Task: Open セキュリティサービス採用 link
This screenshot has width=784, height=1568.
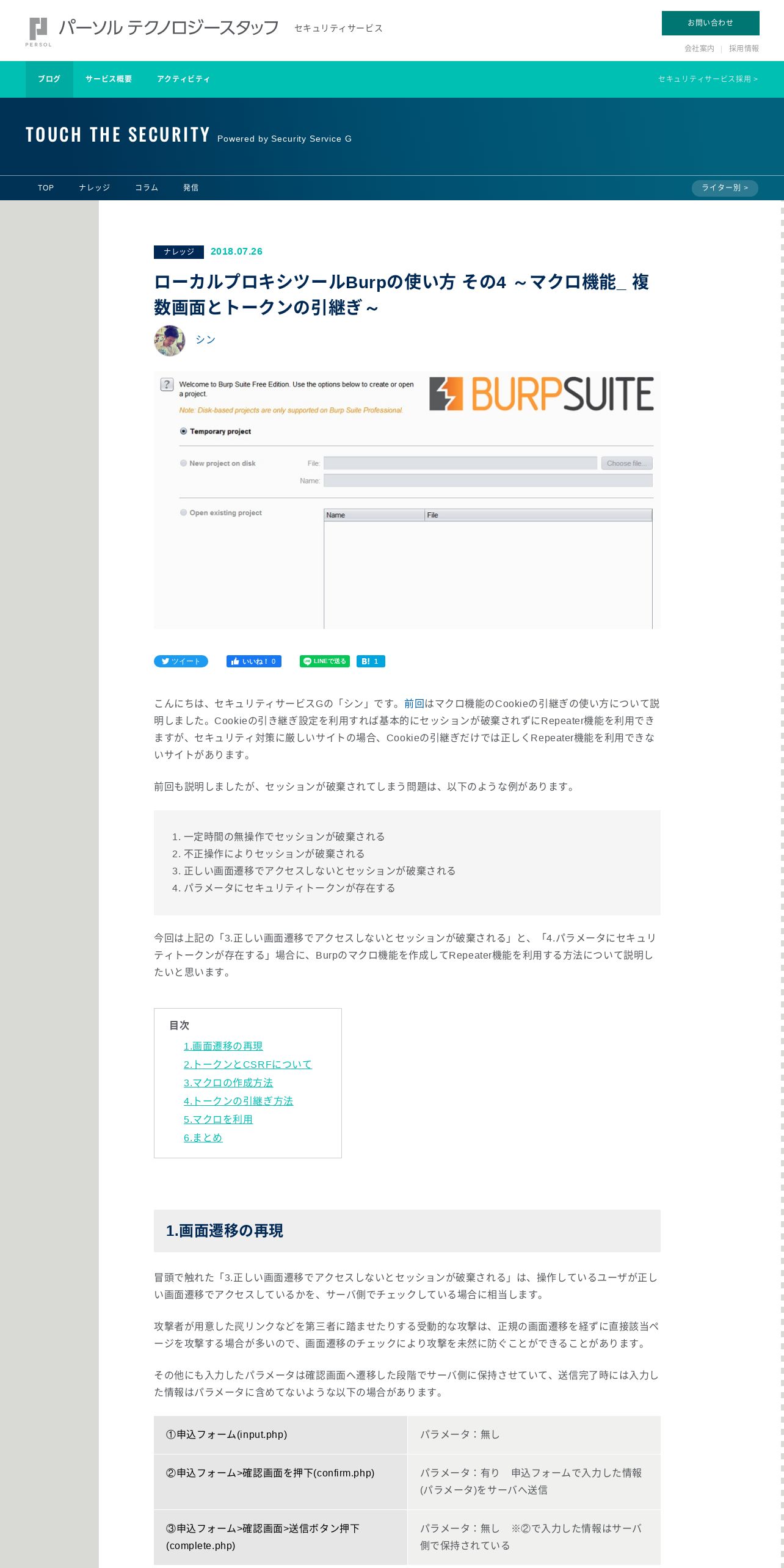Action: click(708, 79)
